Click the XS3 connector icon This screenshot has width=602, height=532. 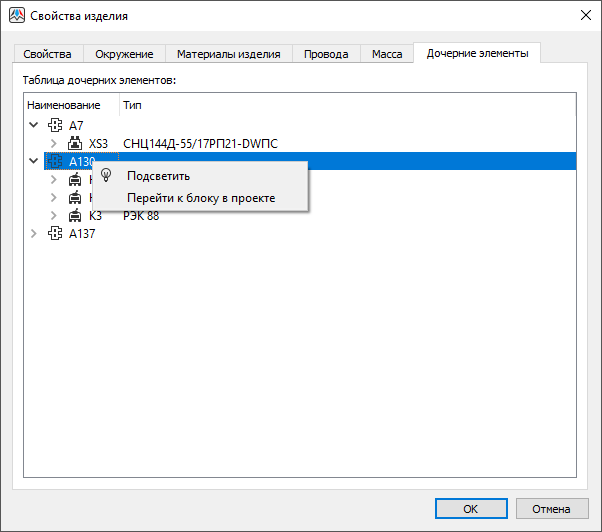(x=75, y=143)
